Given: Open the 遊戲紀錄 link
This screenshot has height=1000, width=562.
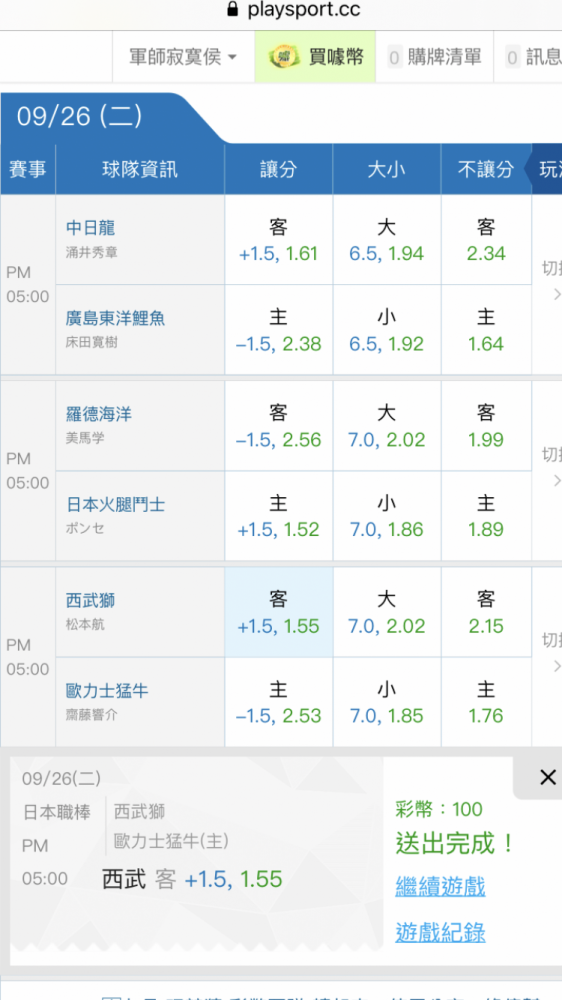Looking at the screenshot, I should pos(440,933).
